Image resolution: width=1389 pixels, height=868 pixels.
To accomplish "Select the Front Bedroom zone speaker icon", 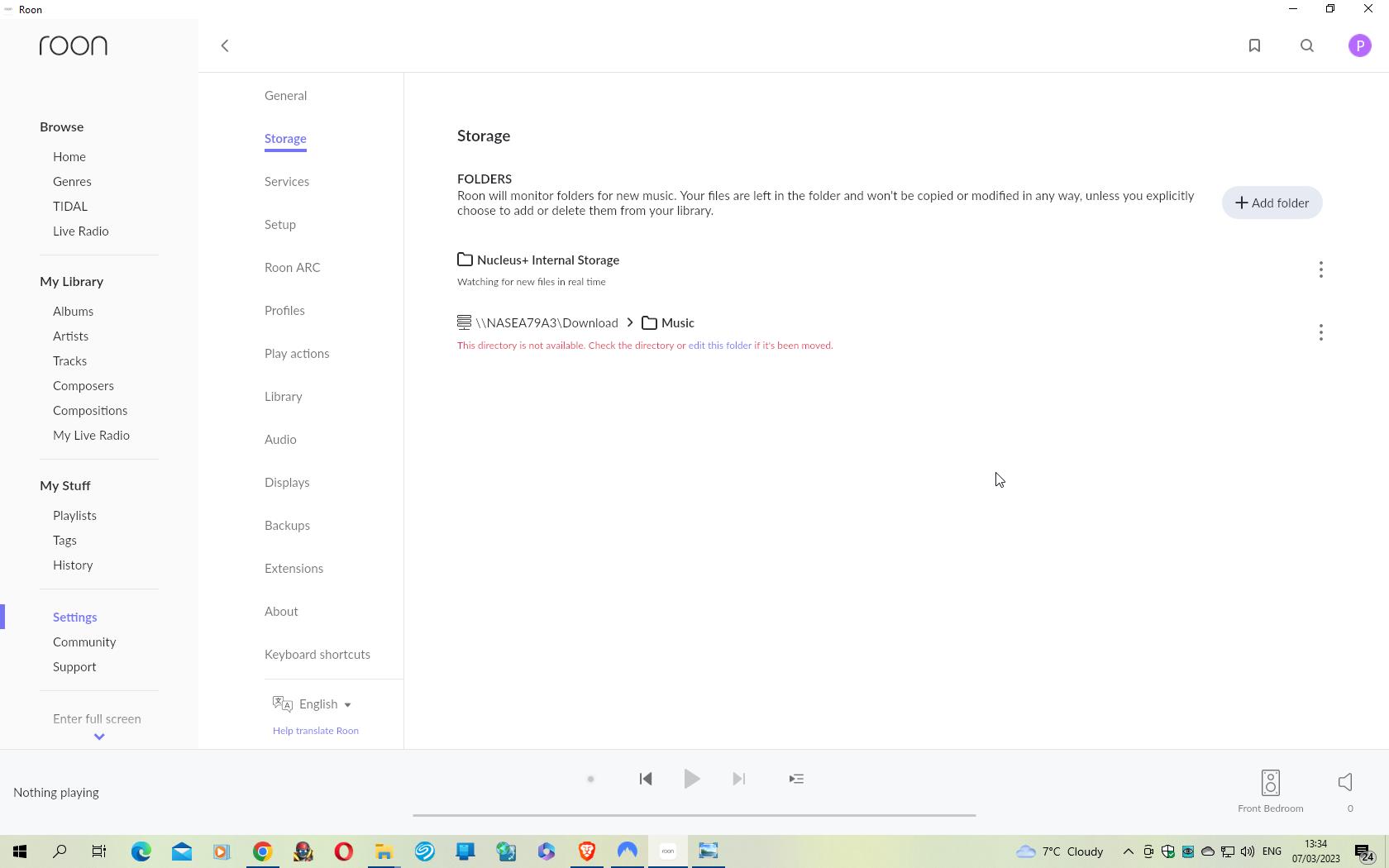I will point(1271,782).
